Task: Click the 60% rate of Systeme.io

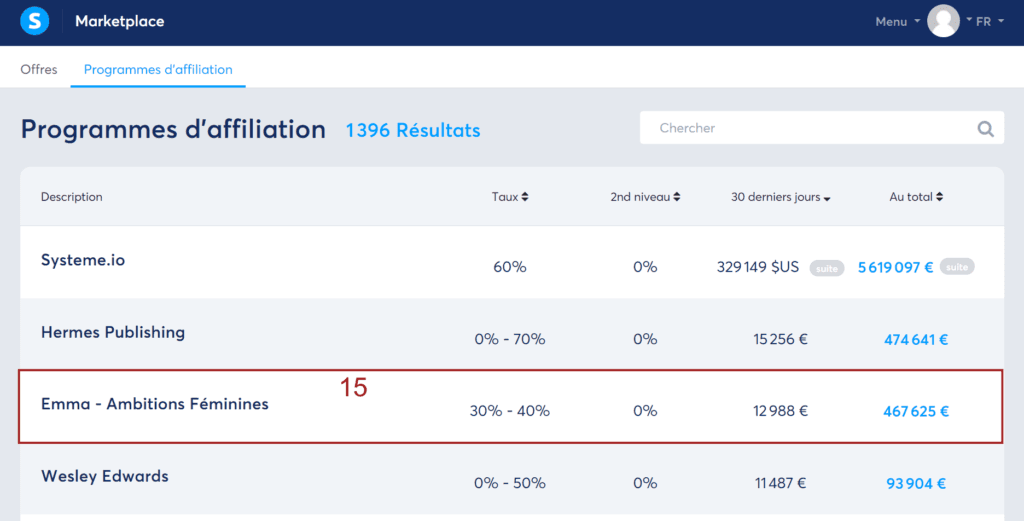Action: click(510, 267)
